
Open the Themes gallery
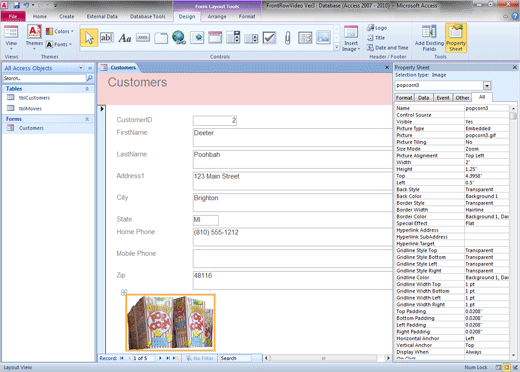34,38
